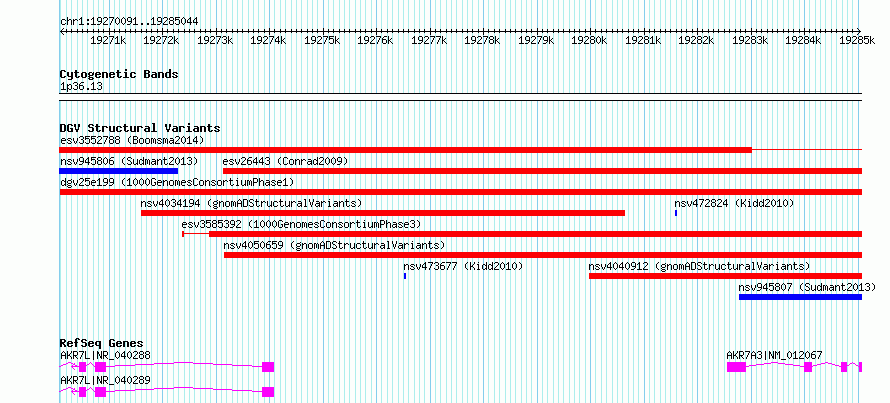The width and height of the screenshot is (890, 403).
Task: Open the AKR7A3|NM_012067 gene label
Action: tap(774, 355)
